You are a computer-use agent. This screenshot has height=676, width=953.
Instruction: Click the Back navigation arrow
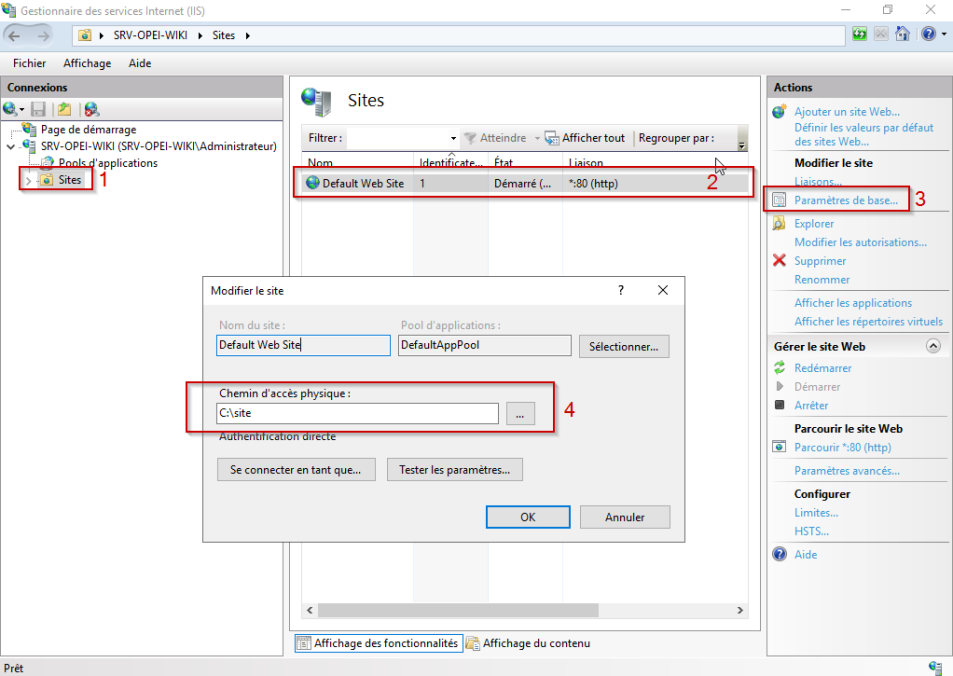(15, 35)
